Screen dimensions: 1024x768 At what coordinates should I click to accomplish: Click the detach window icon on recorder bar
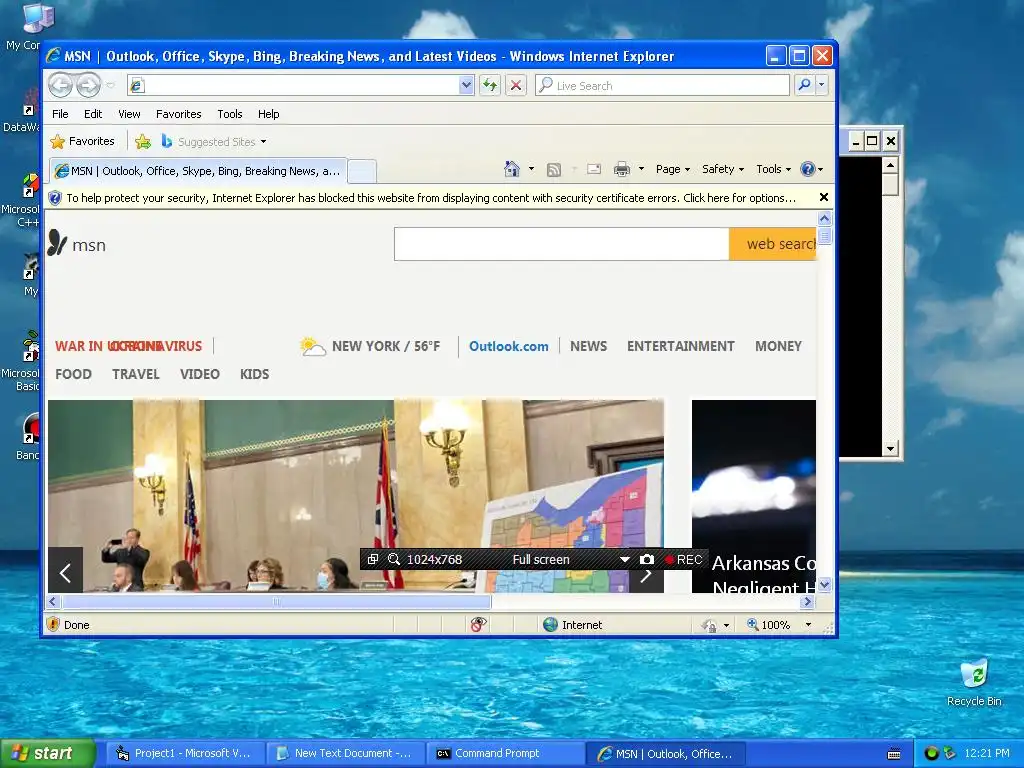coord(373,559)
